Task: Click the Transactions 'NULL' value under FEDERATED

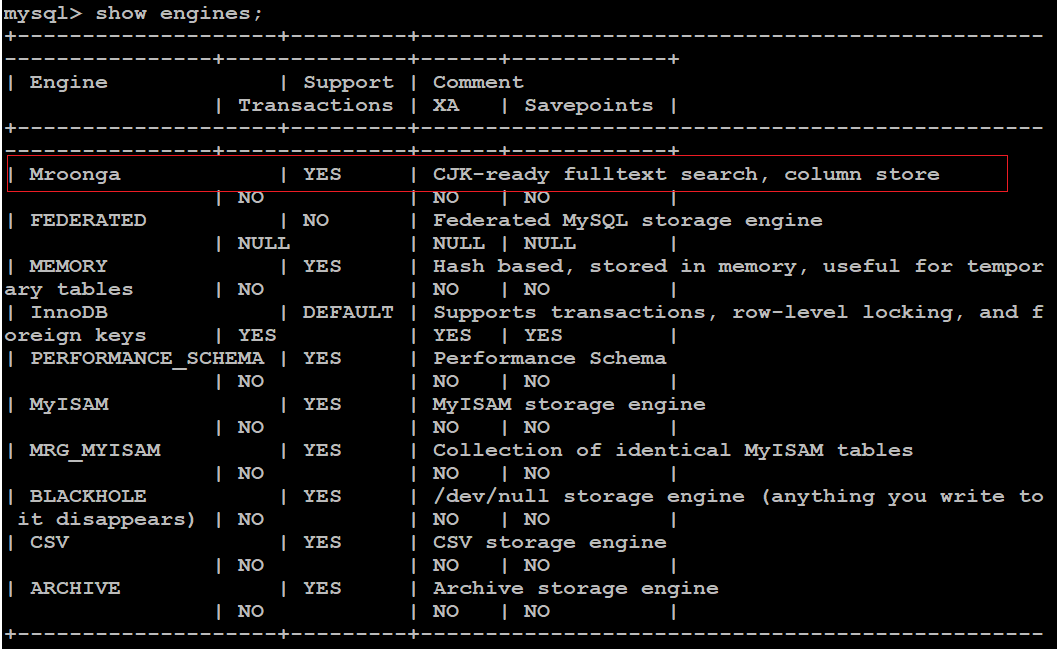Action: point(264,243)
